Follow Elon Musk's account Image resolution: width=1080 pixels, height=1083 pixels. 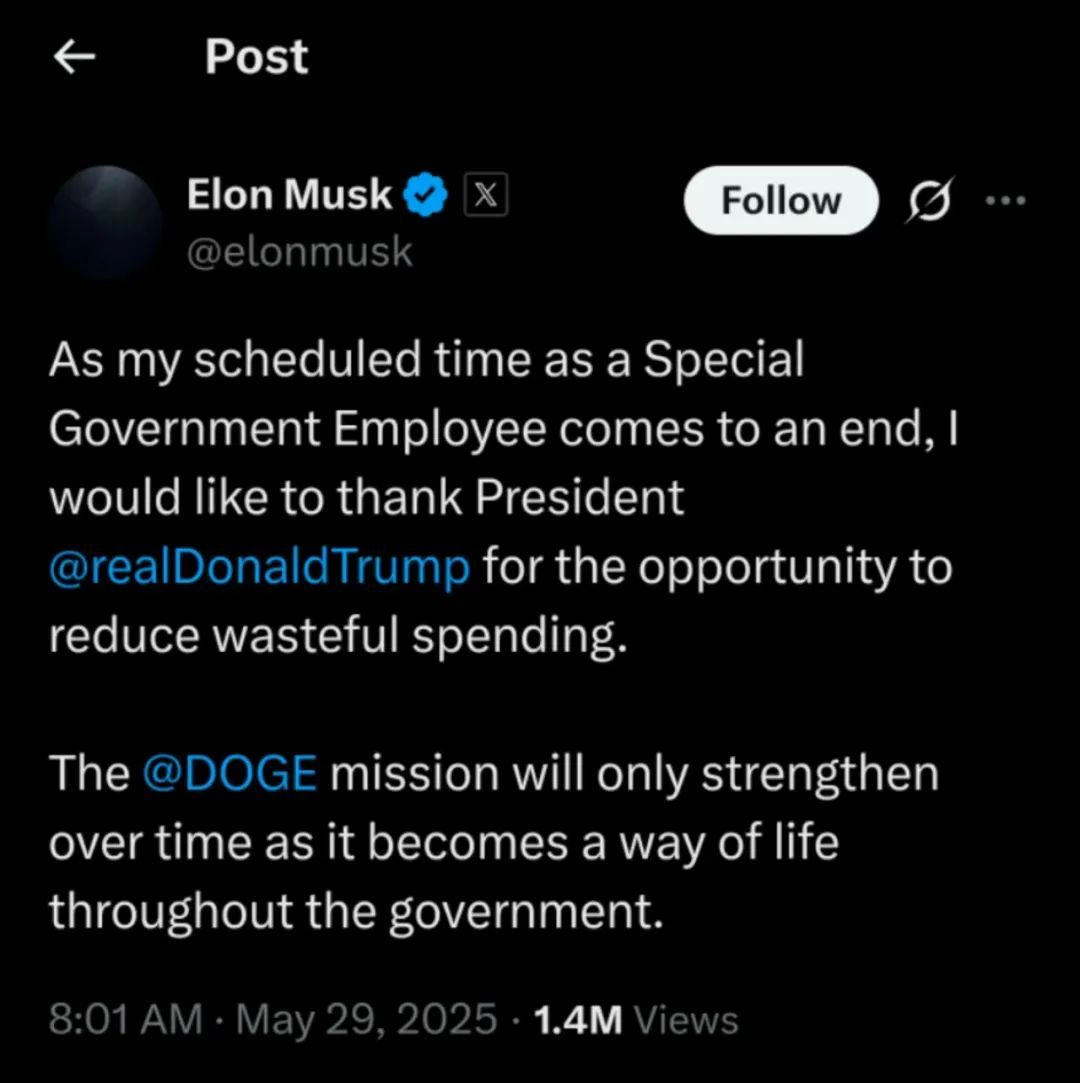(x=781, y=200)
